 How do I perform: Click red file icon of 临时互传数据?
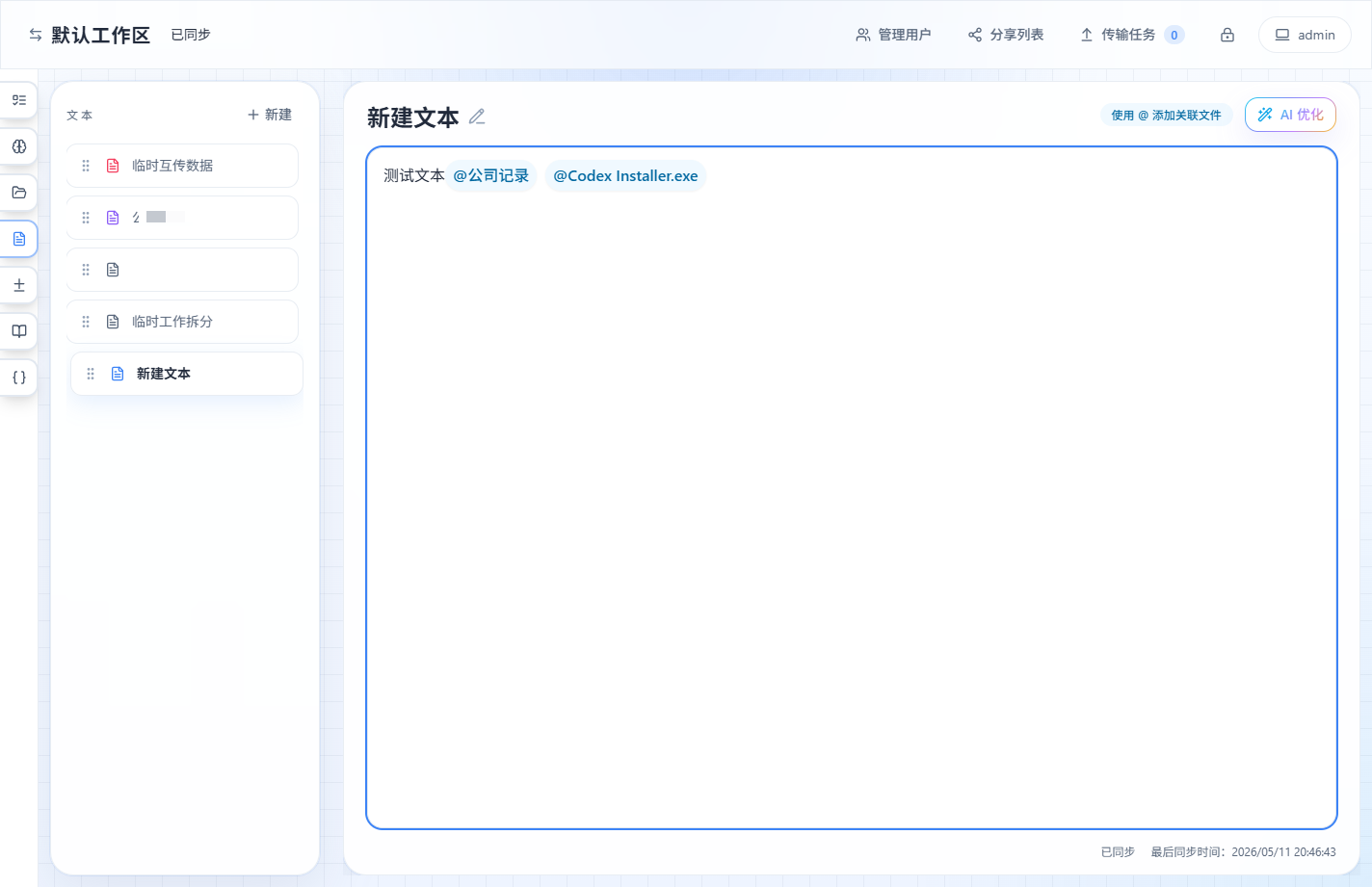tap(113, 166)
